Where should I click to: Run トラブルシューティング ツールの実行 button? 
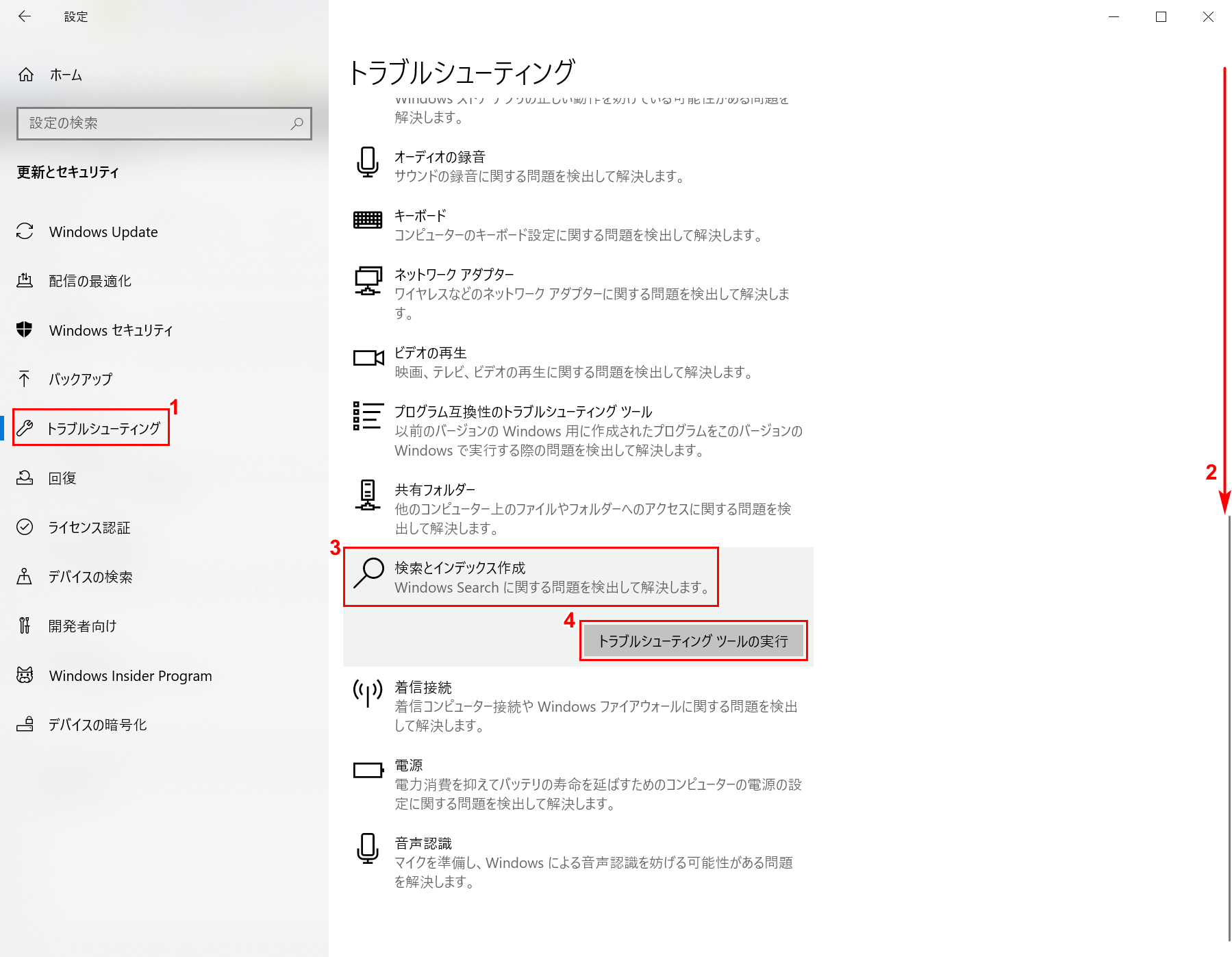tap(693, 641)
